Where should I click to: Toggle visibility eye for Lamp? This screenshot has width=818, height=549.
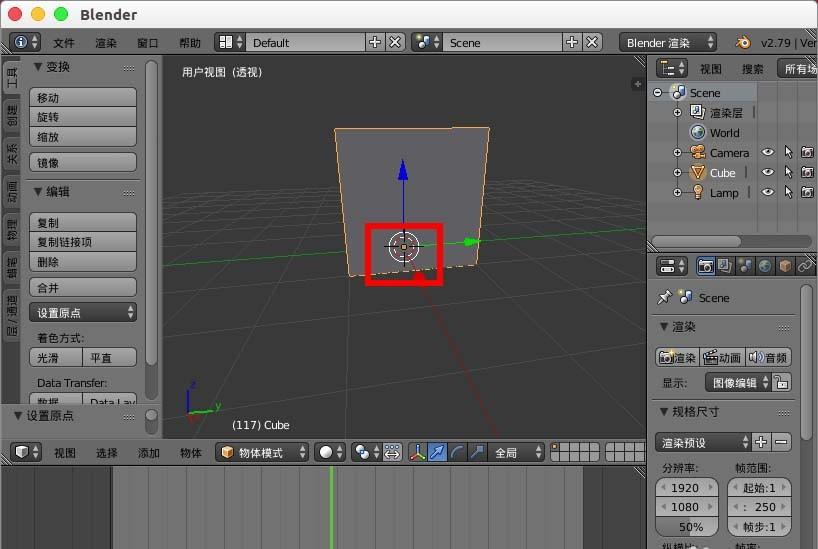(x=767, y=192)
